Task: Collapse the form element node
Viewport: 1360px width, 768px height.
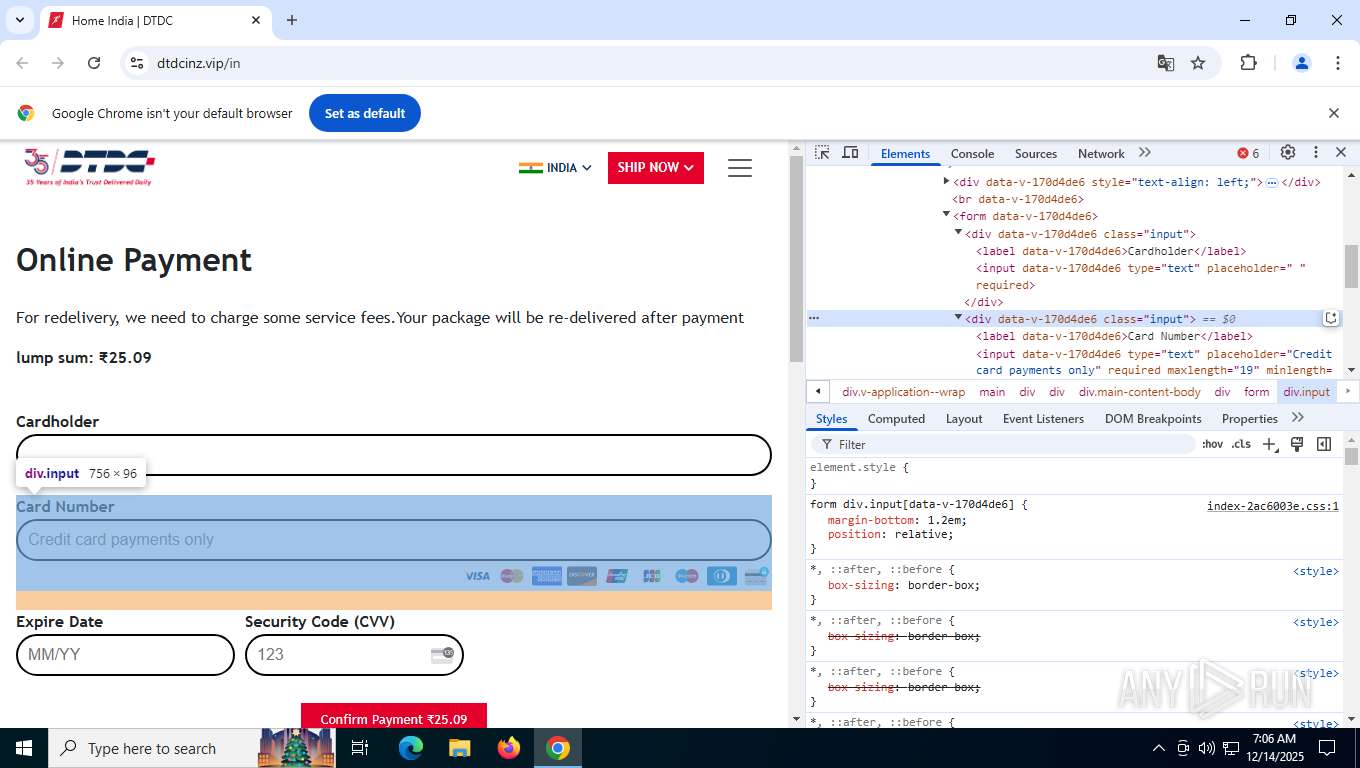Action: pyautogui.click(x=946, y=215)
